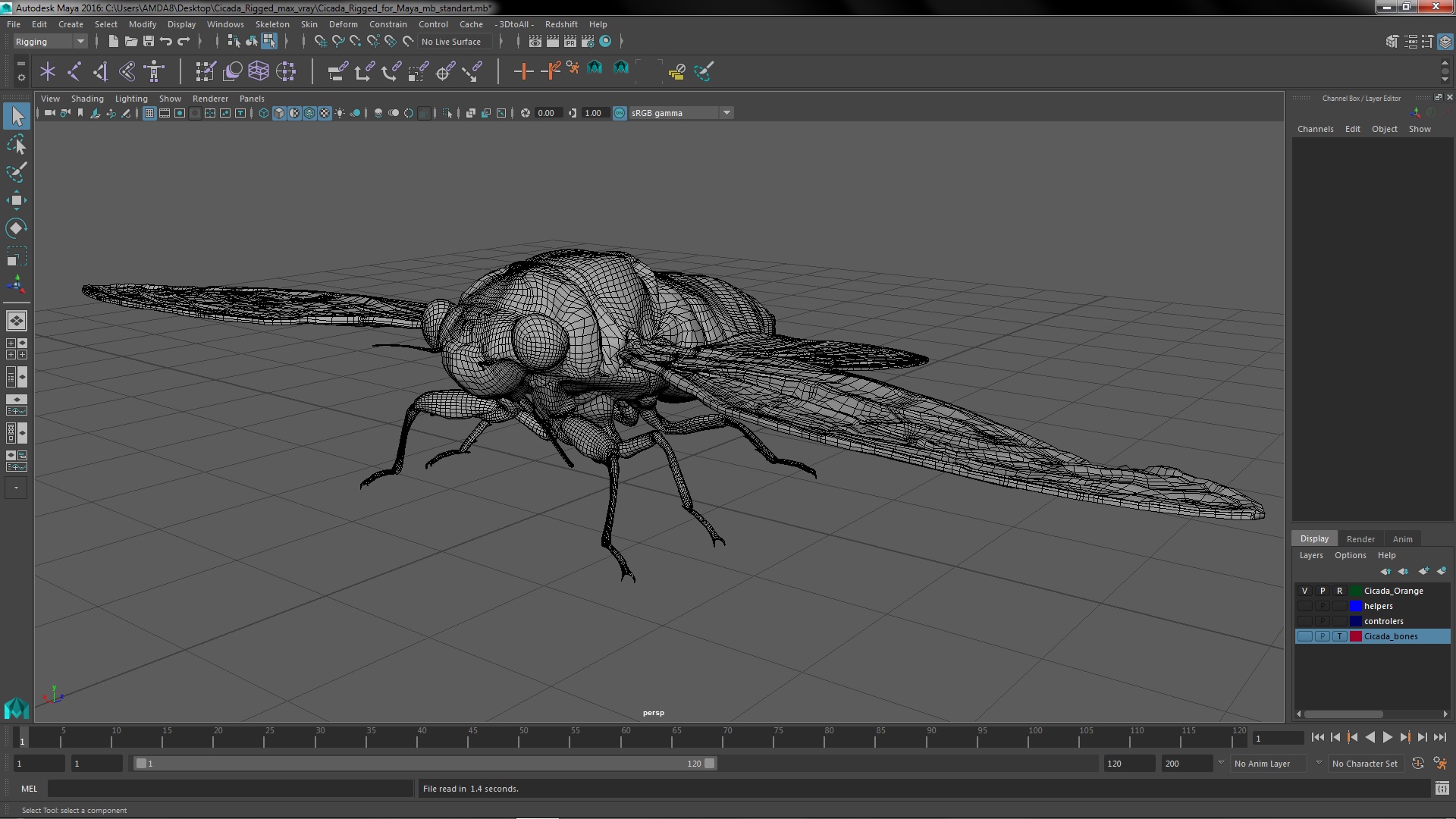Play animation forwards
The height and width of the screenshot is (819, 1456).
pos(1387,737)
